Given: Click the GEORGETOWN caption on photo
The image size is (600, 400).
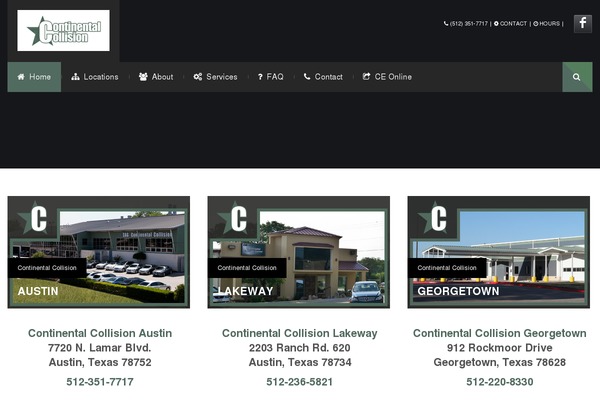Looking at the screenshot, I should click(458, 291).
